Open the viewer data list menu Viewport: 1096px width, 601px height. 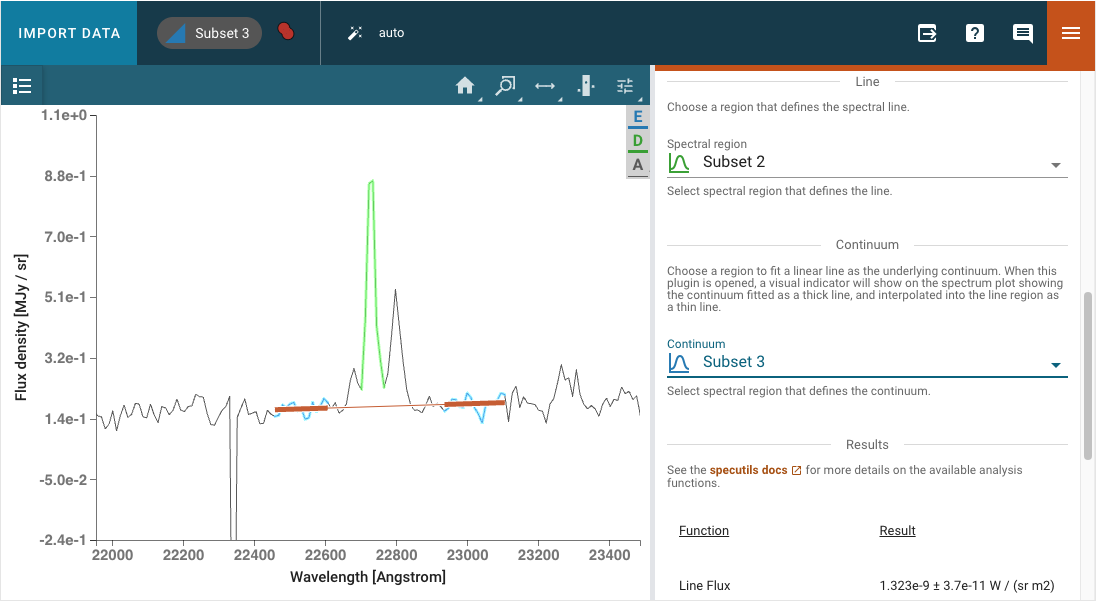(x=22, y=86)
